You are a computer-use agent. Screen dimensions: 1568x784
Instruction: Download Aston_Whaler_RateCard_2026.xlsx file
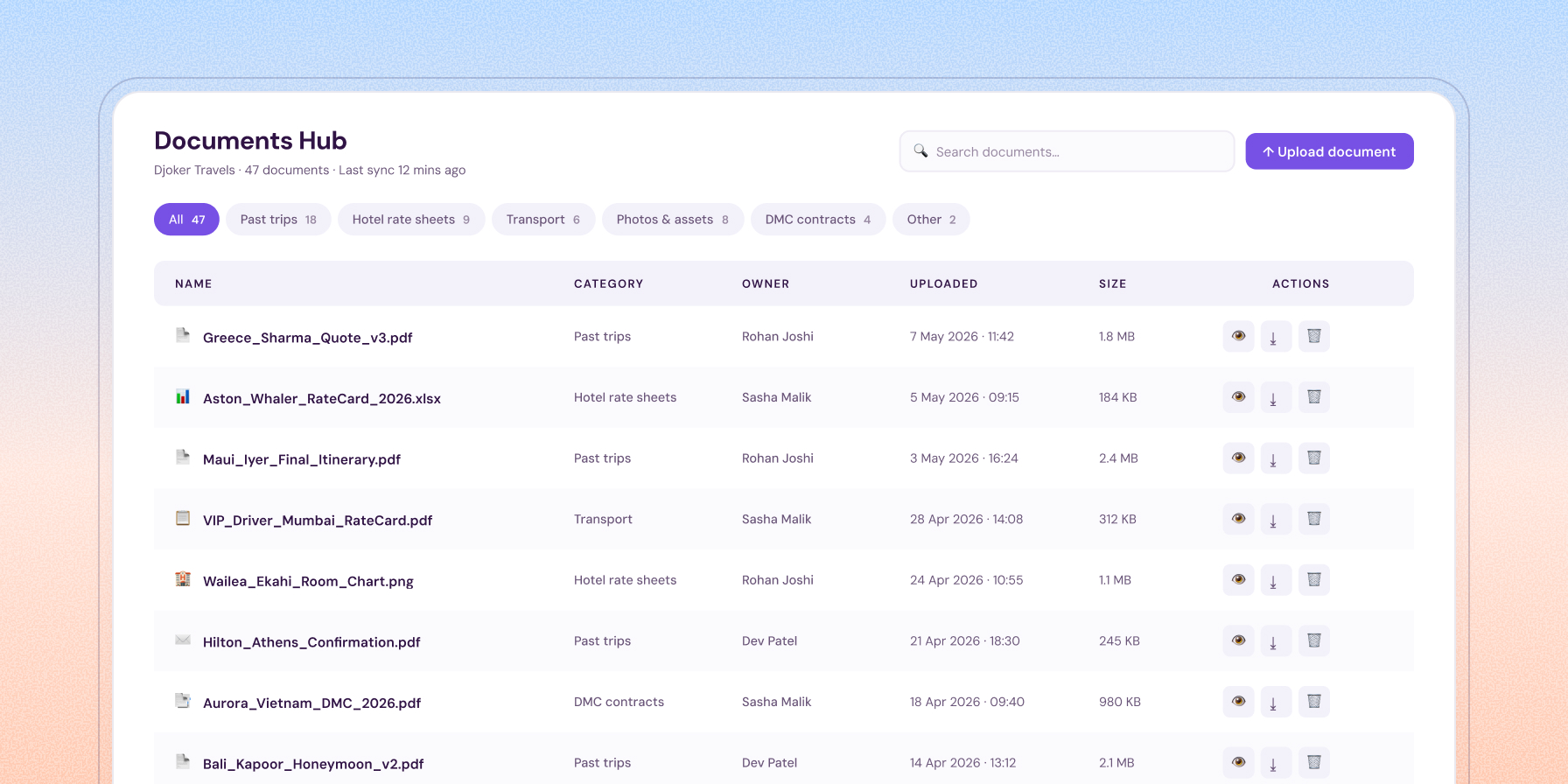click(1276, 397)
